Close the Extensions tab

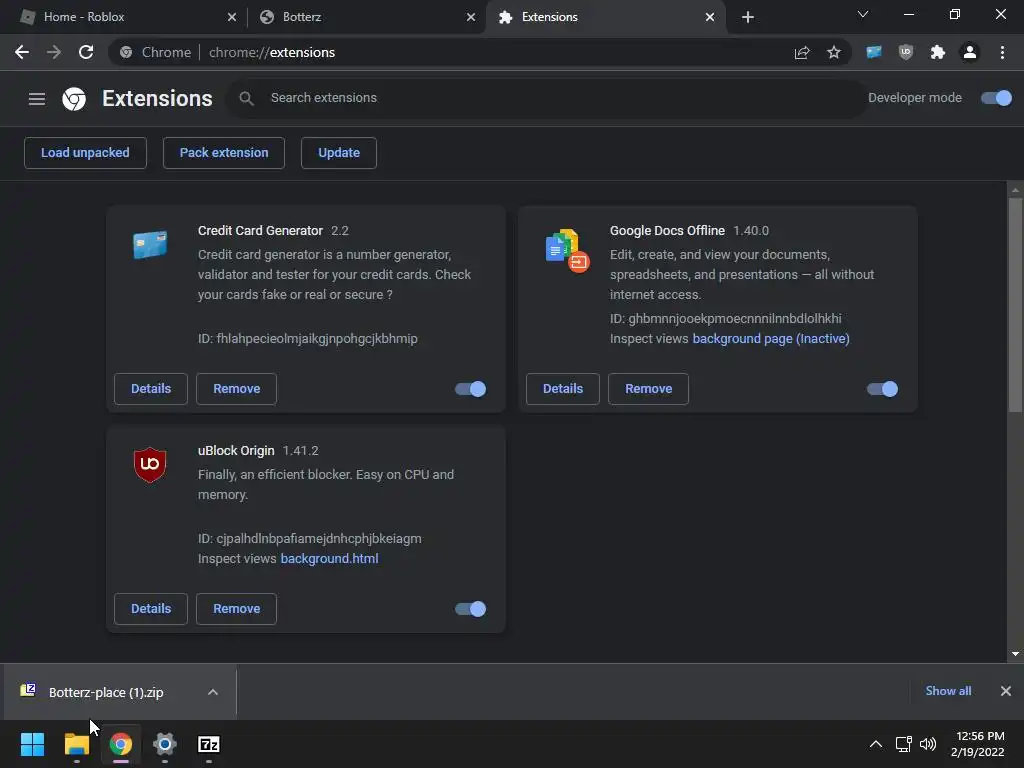click(x=710, y=17)
